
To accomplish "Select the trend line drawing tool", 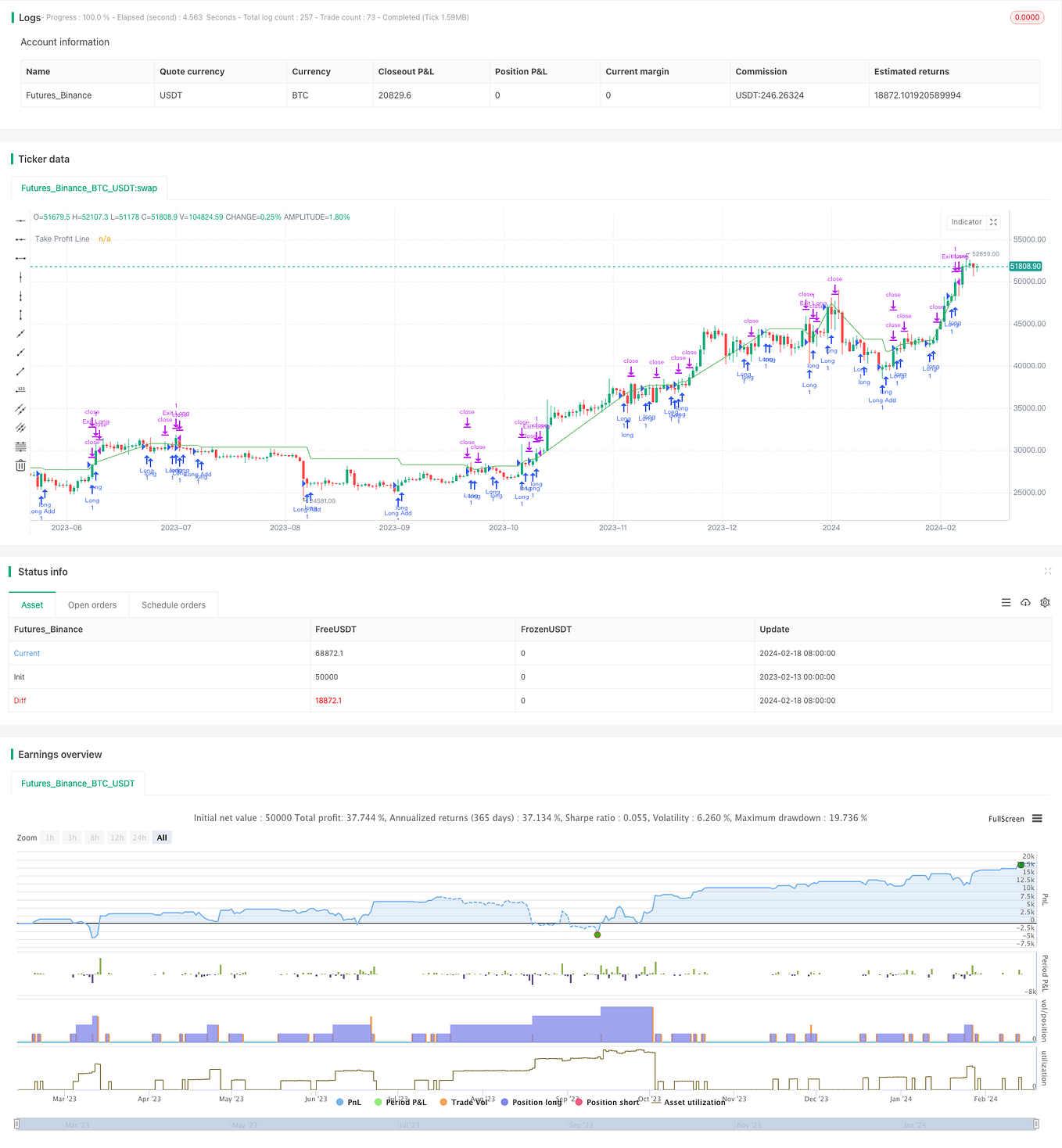I will click(20, 371).
